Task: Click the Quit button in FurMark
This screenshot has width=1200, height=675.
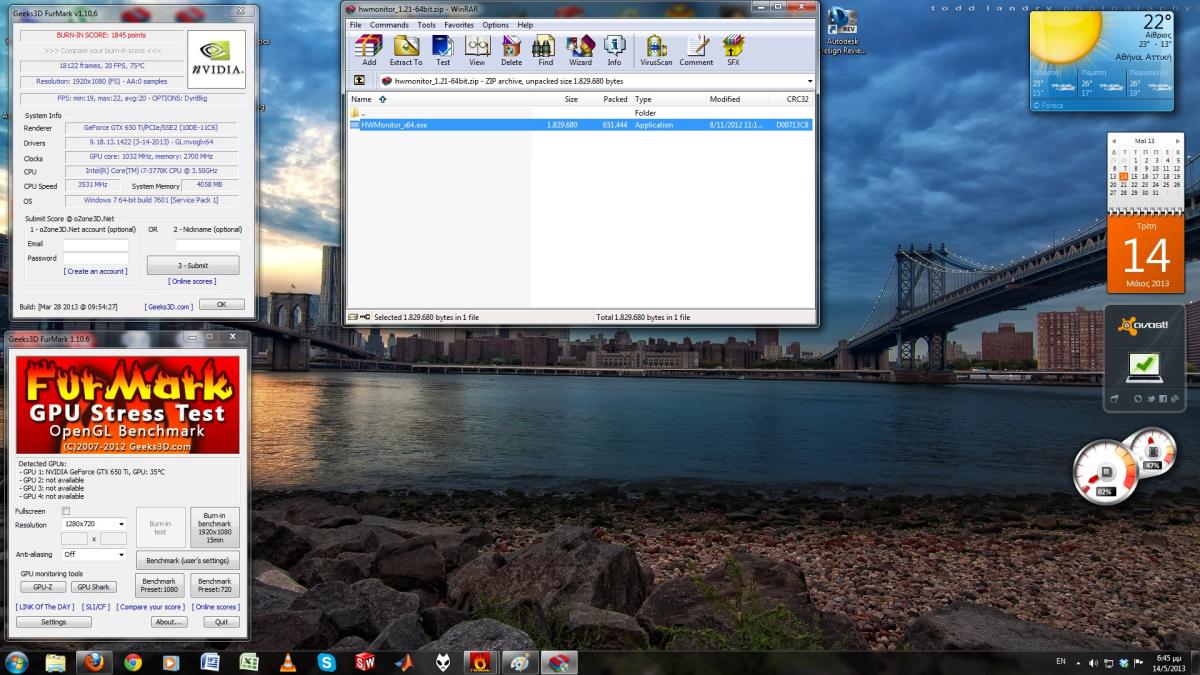Action: tap(222, 622)
